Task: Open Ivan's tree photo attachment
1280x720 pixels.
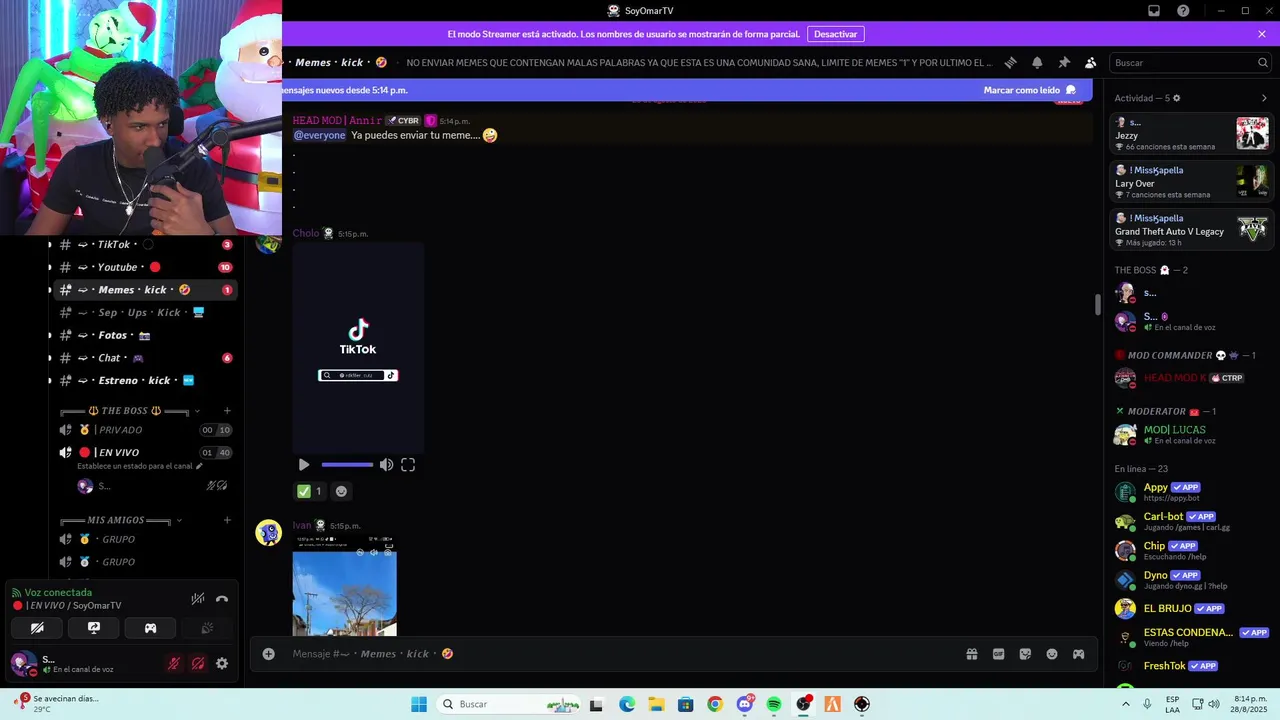Action: pos(344,585)
